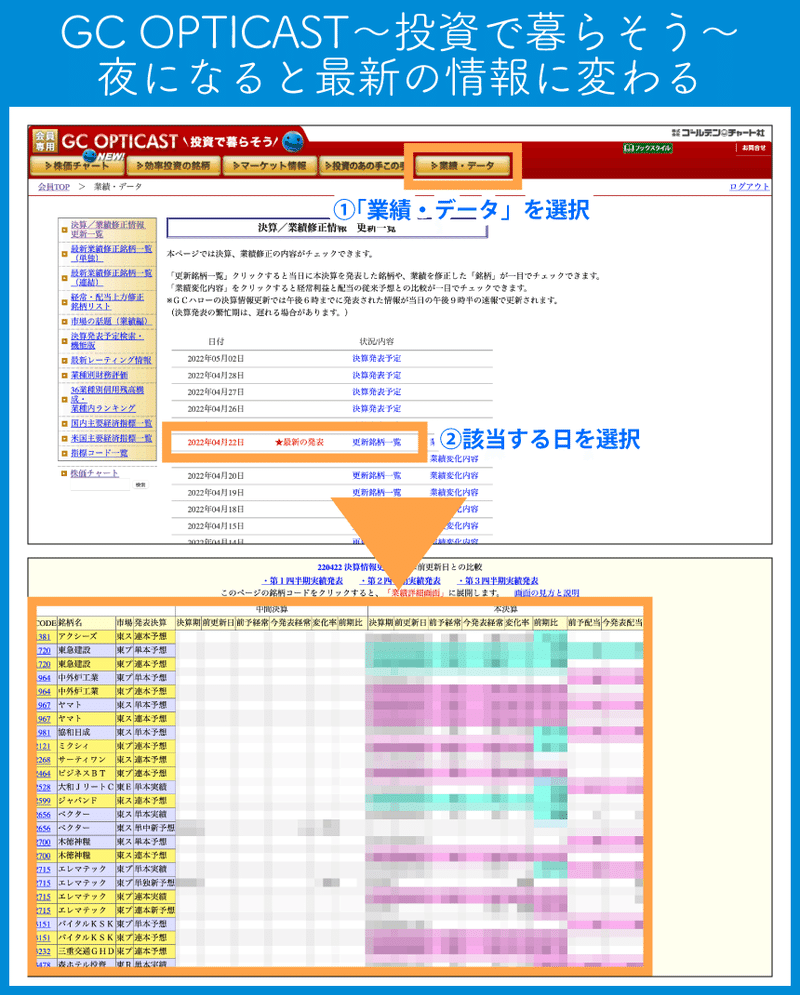The width and height of the screenshot is (800, 995).
Task: Click code 2528 for 大和ＪリートＣ
Action: point(44,787)
